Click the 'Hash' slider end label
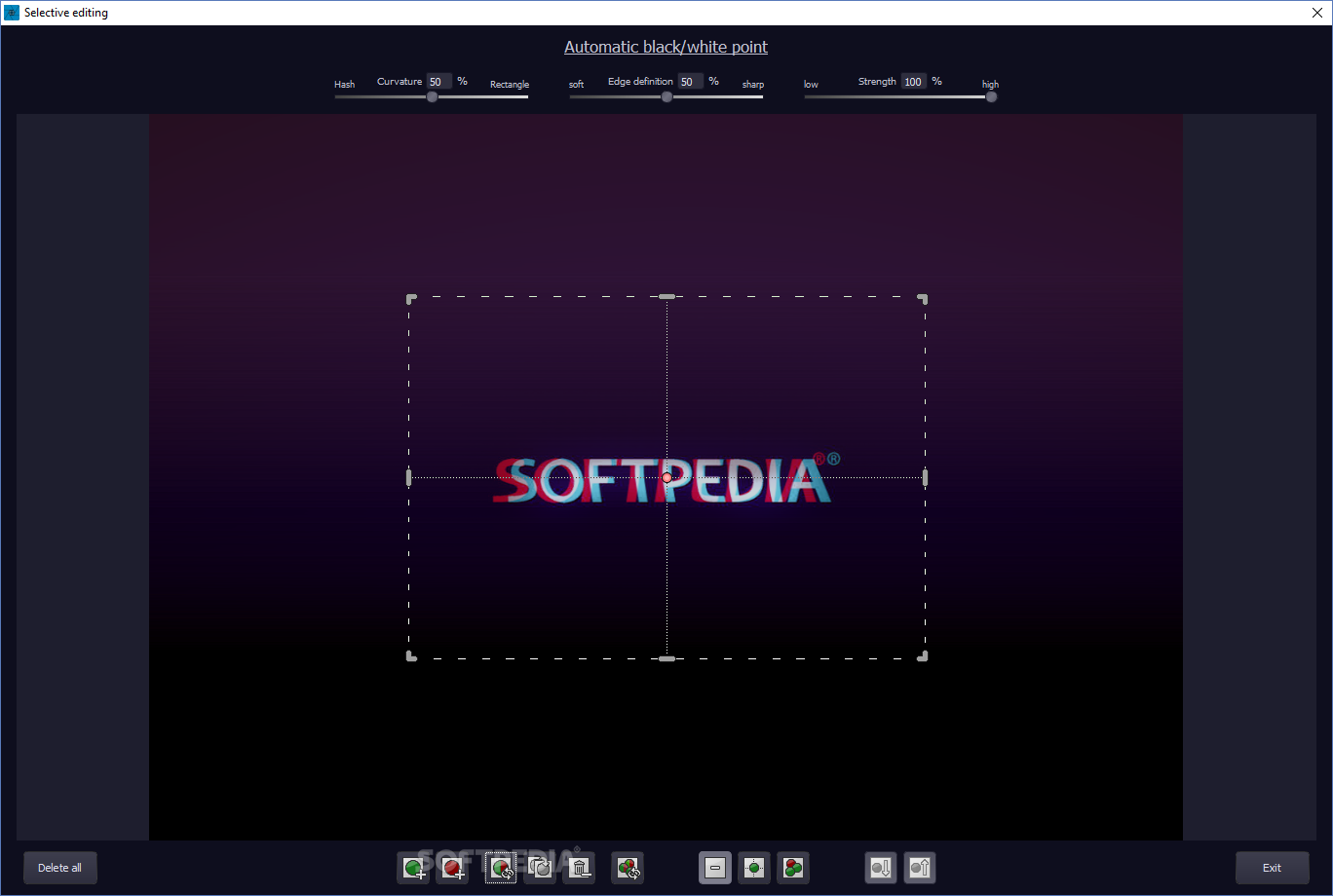The height and width of the screenshot is (896, 1333). (344, 85)
